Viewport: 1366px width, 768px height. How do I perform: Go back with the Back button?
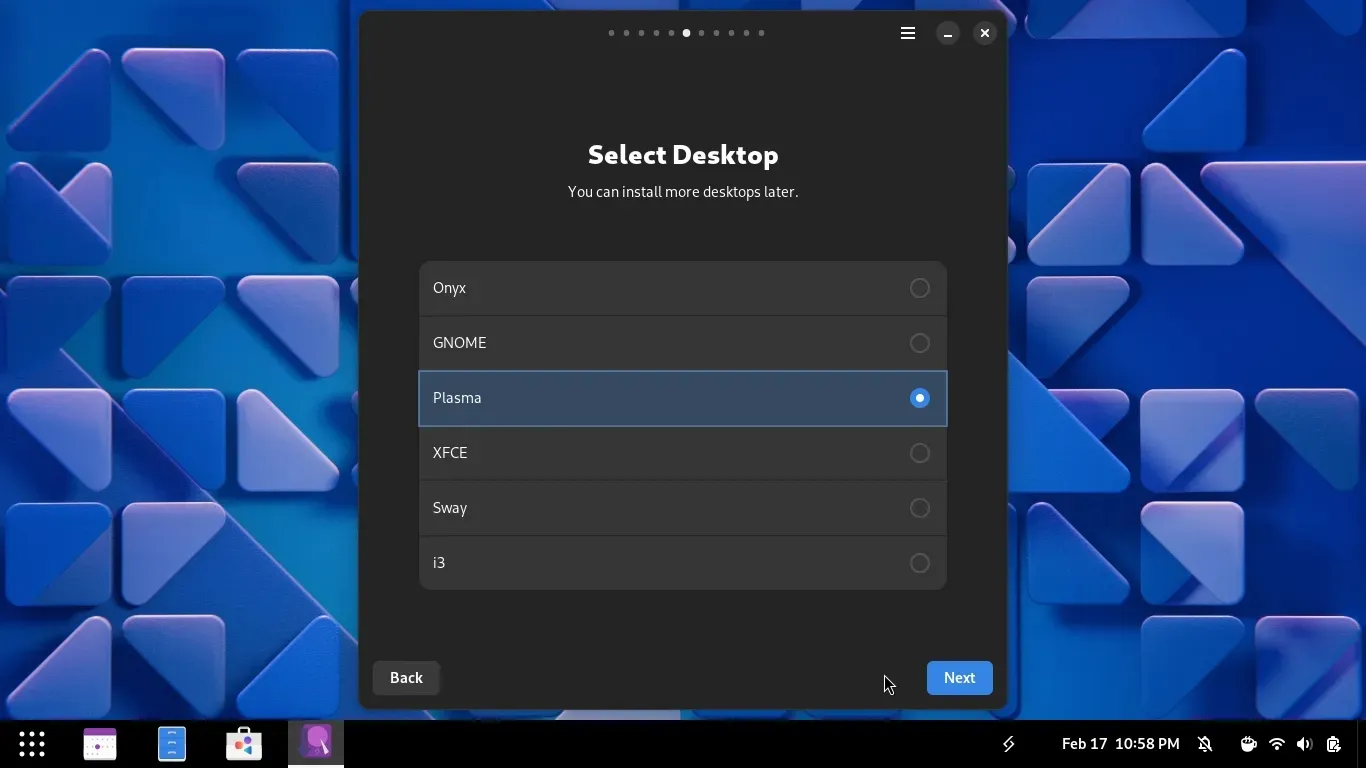[406, 678]
